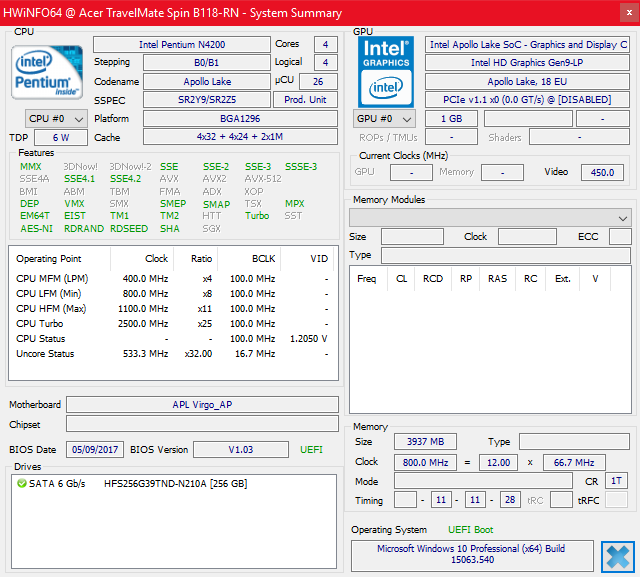The height and width of the screenshot is (577, 640).
Task: Click the memory size 3937 MB field
Action: 426,441
